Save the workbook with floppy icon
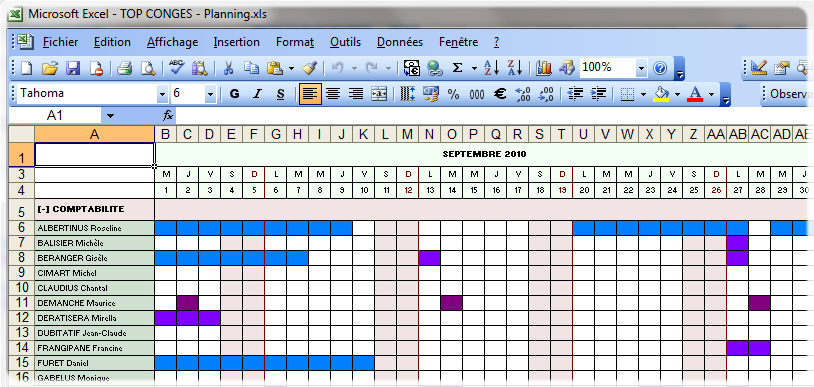Viewport: 814px width, 387px height. [x=73, y=68]
